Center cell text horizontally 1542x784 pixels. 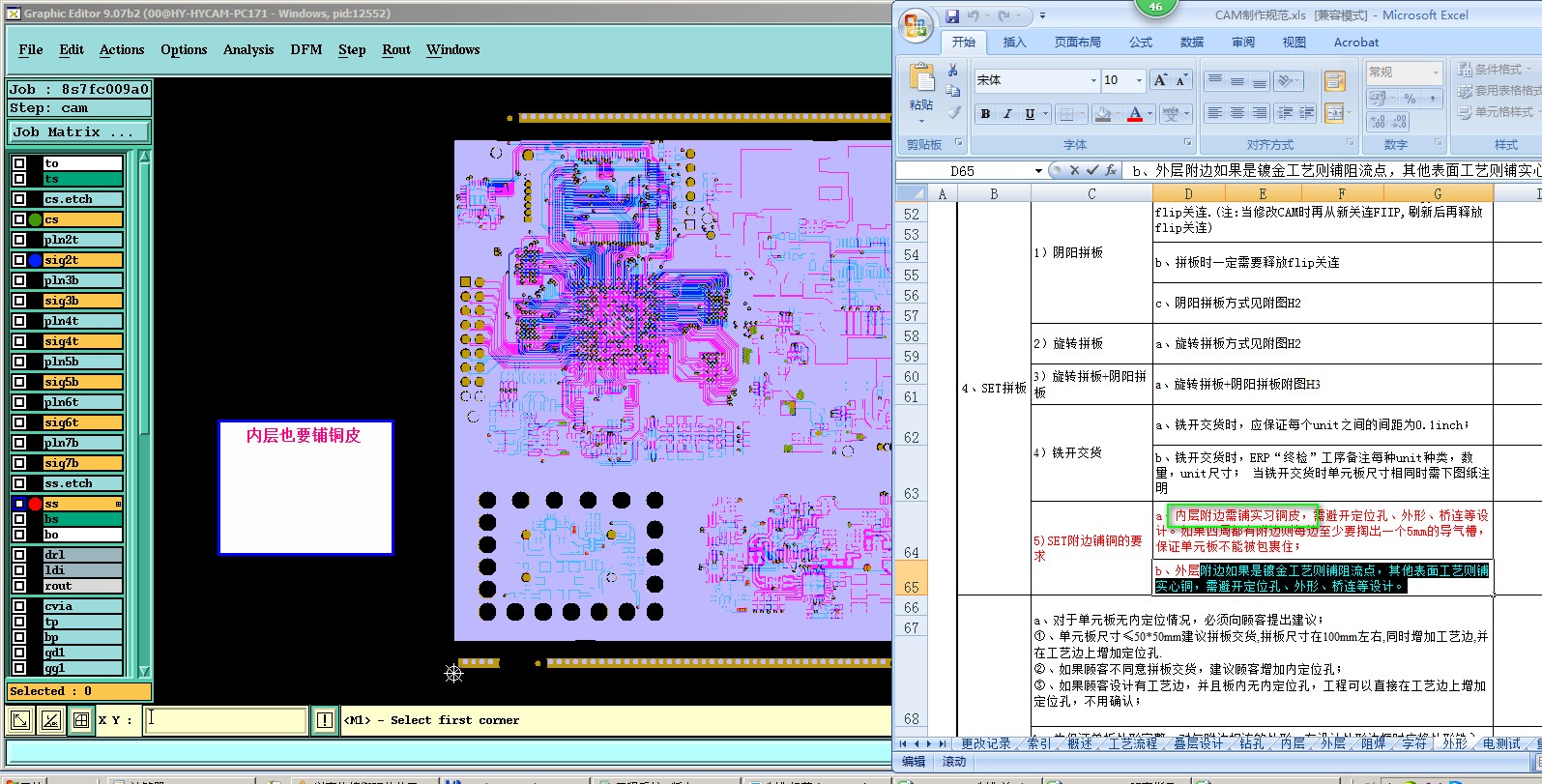[1237, 113]
